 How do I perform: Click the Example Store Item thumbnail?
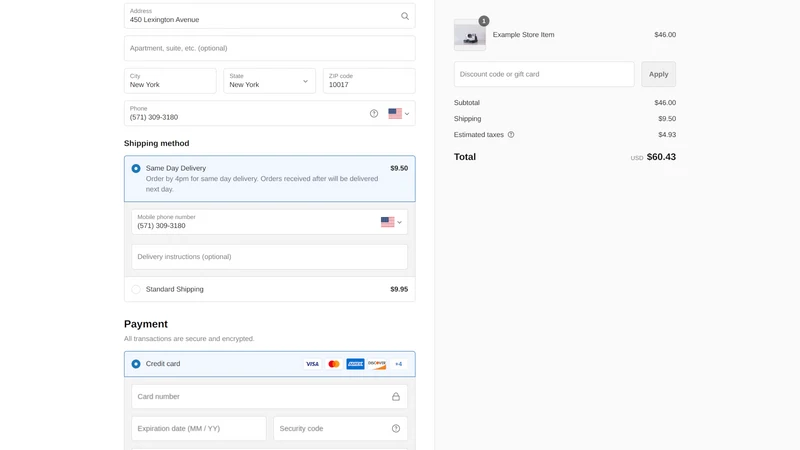(x=470, y=35)
